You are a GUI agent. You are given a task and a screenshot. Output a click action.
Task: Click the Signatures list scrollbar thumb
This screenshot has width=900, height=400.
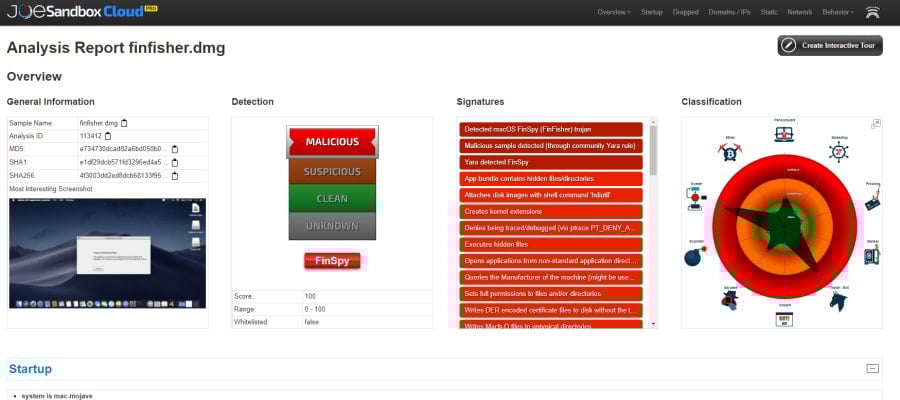(653, 150)
